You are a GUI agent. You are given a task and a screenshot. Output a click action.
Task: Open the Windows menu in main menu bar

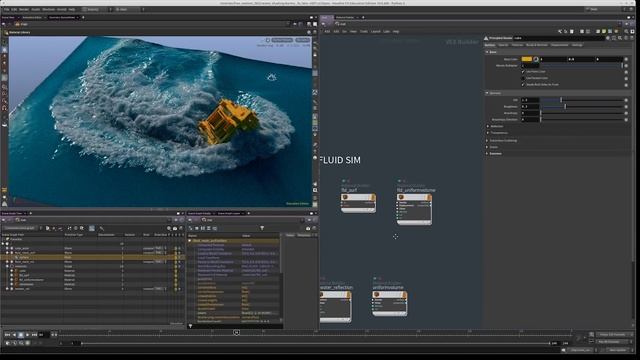(x=48, y=9)
